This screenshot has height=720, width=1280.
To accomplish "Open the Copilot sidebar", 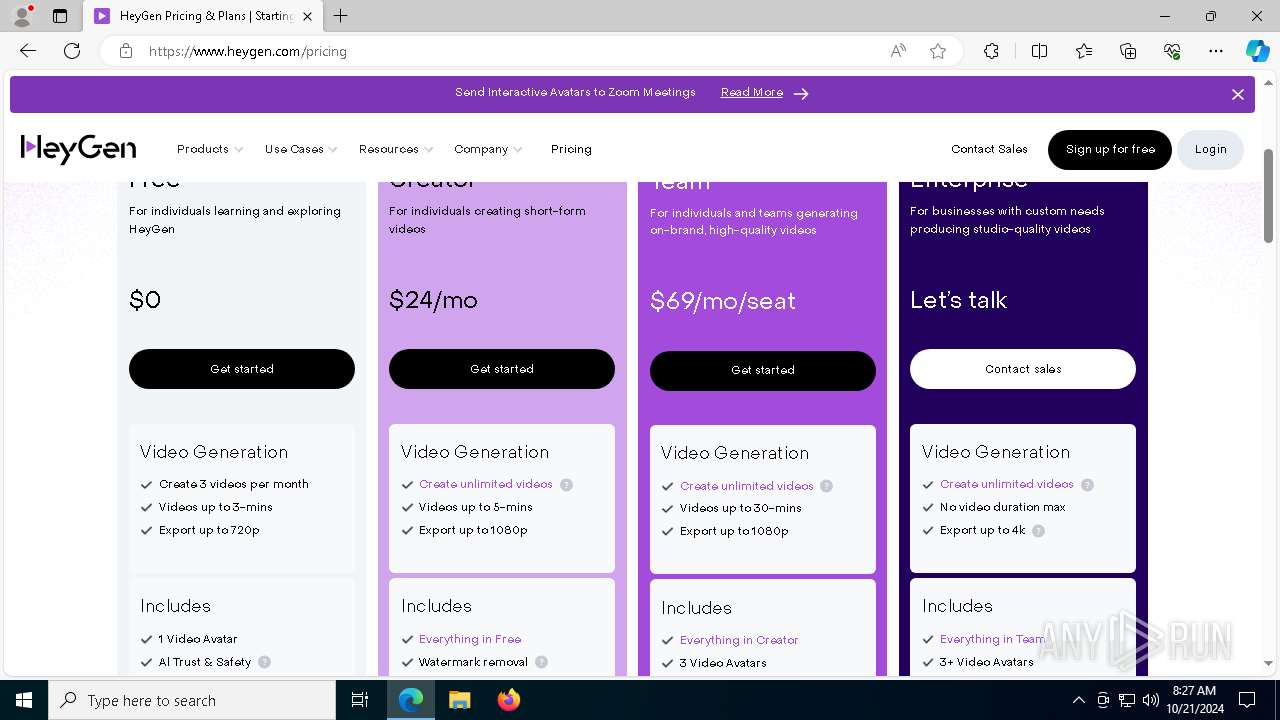I will pos(1257,51).
